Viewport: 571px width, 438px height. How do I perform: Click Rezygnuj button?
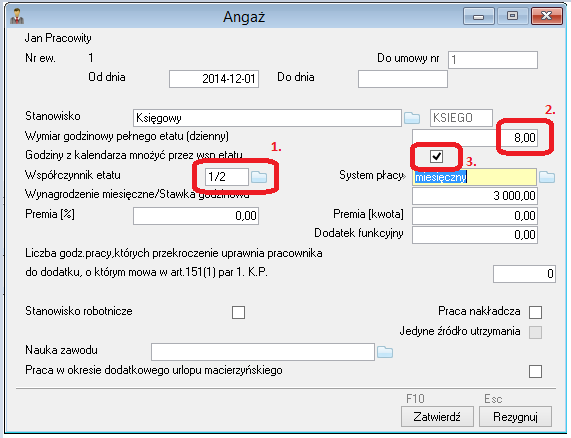point(515,417)
